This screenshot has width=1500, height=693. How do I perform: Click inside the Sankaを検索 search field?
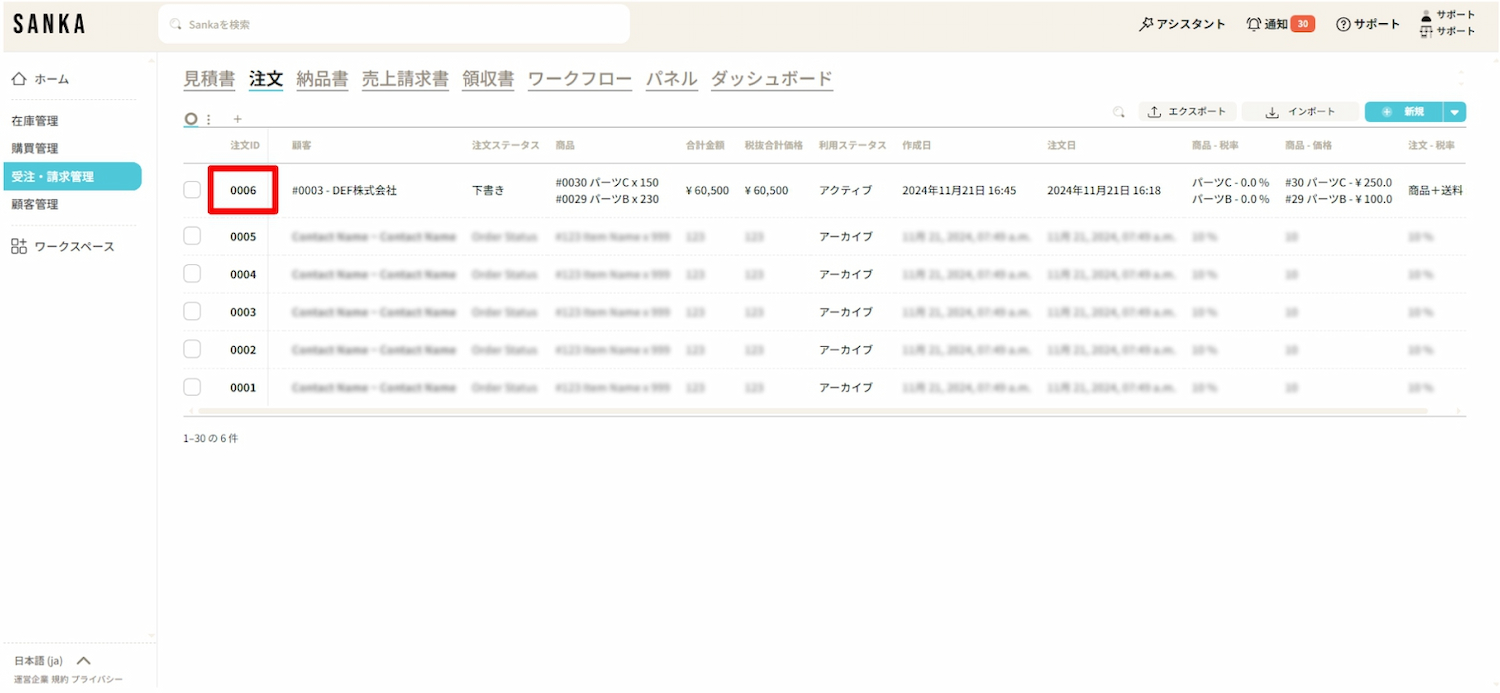pyautogui.click(x=394, y=24)
